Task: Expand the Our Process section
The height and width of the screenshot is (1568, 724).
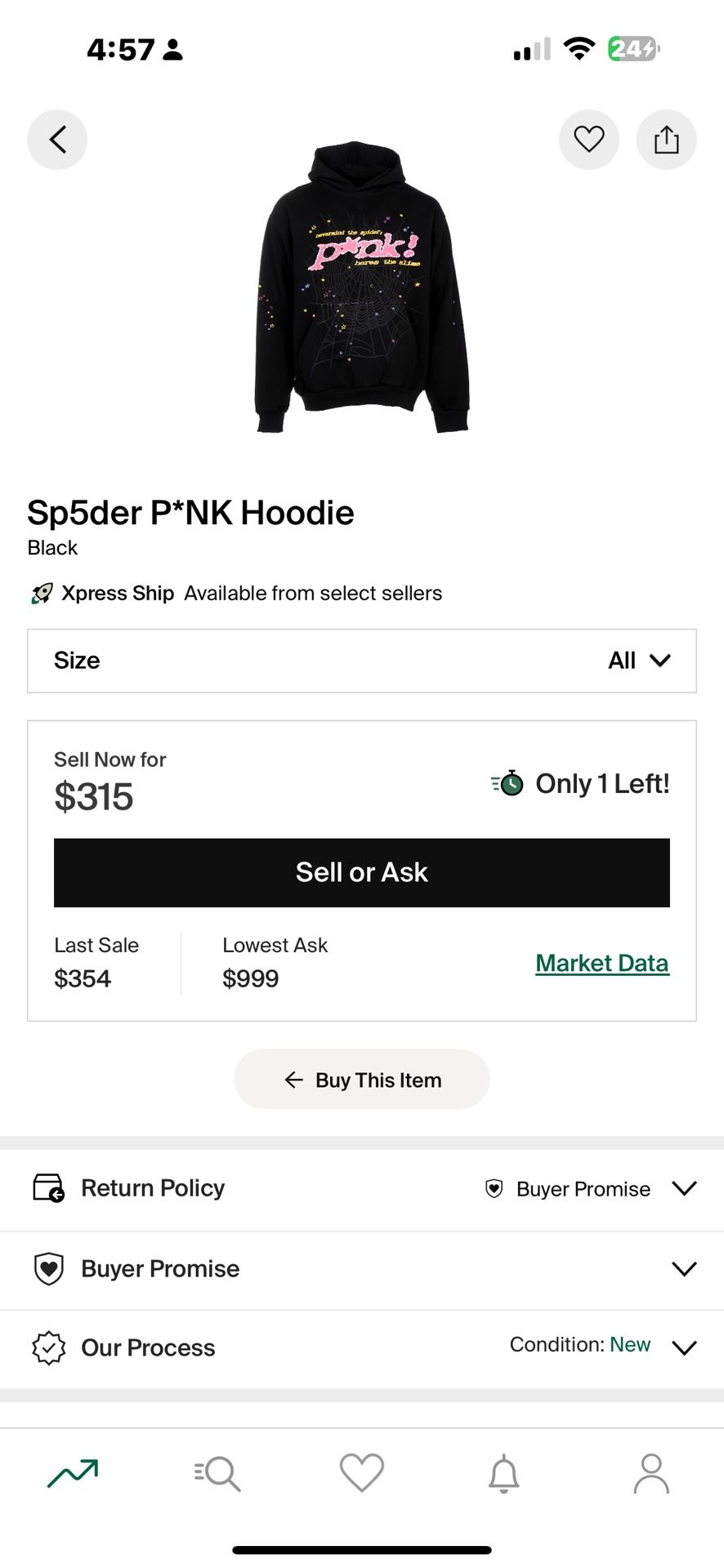Action: tap(683, 1347)
